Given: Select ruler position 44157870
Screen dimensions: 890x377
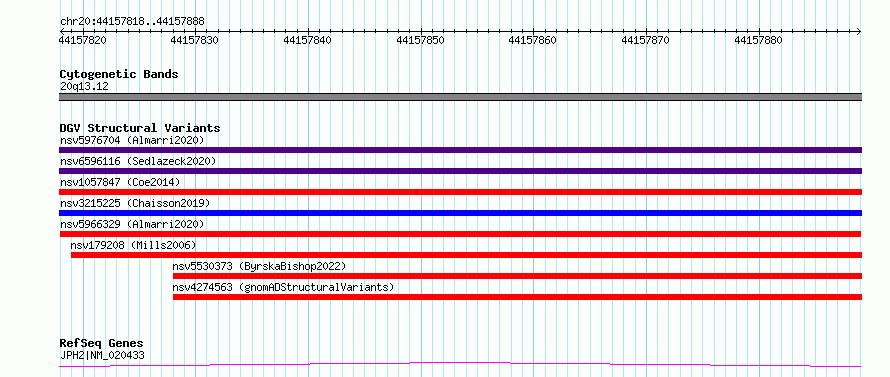Looking at the screenshot, I should [645, 40].
